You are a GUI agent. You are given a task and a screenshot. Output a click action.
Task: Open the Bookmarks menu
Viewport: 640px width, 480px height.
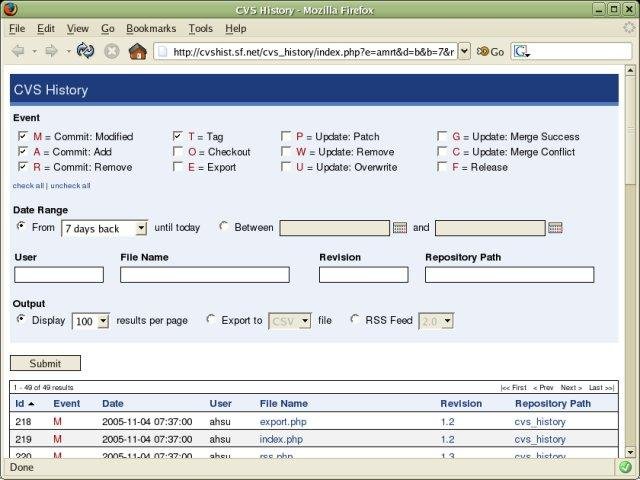(150, 29)
